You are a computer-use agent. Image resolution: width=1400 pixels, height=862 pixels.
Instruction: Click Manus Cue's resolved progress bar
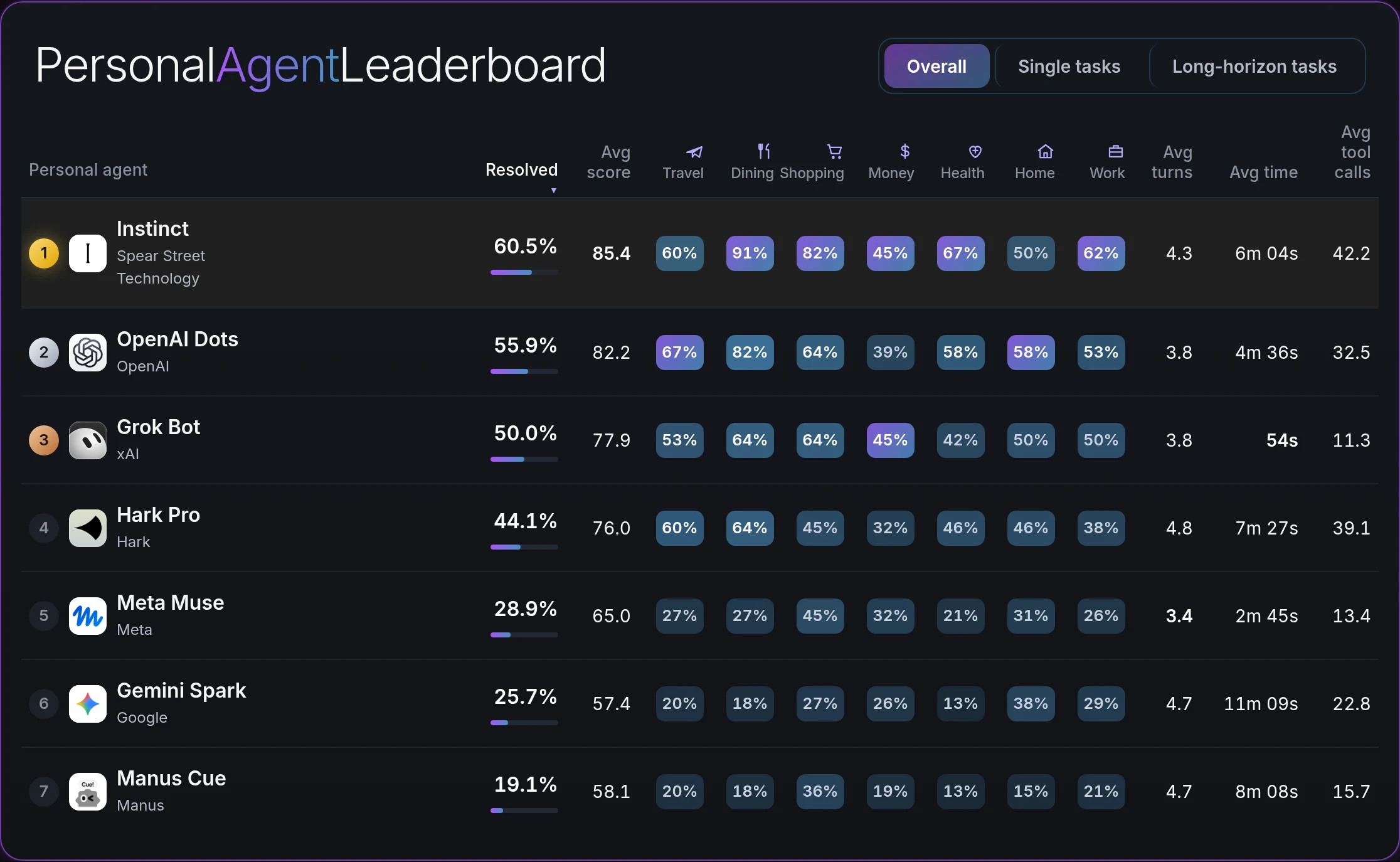pos(524,811)
